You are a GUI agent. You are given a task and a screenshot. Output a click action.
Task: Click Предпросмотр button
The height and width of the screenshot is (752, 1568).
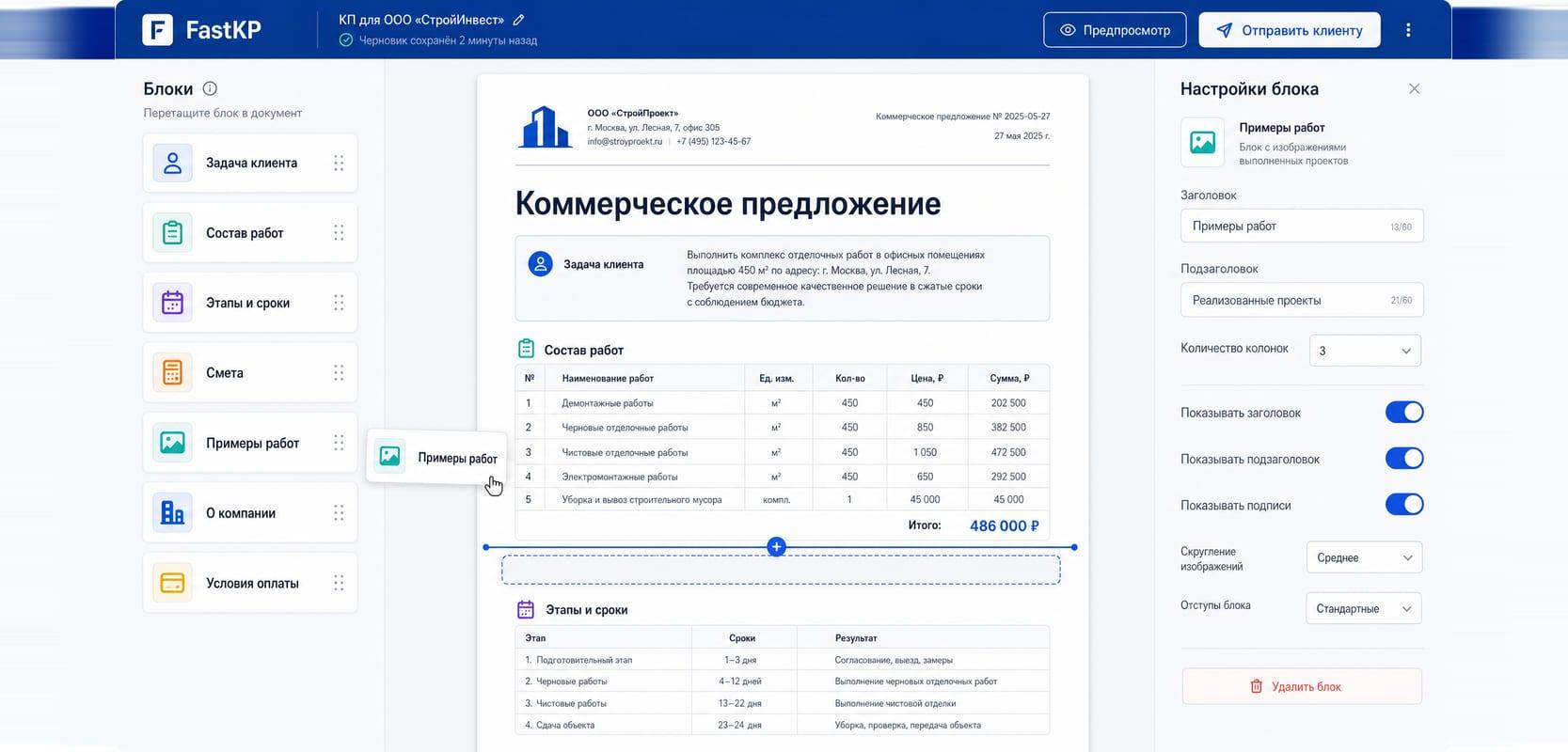coord(1115,30)
